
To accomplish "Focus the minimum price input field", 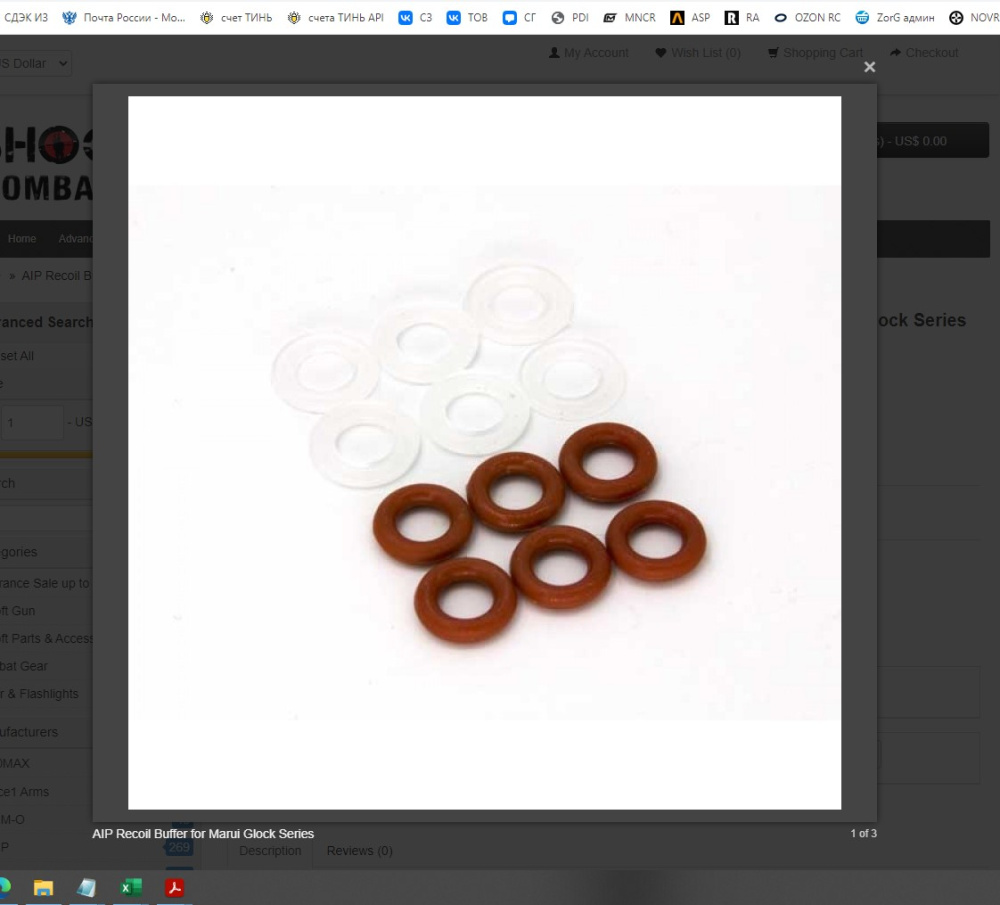I will coord(32,422).
